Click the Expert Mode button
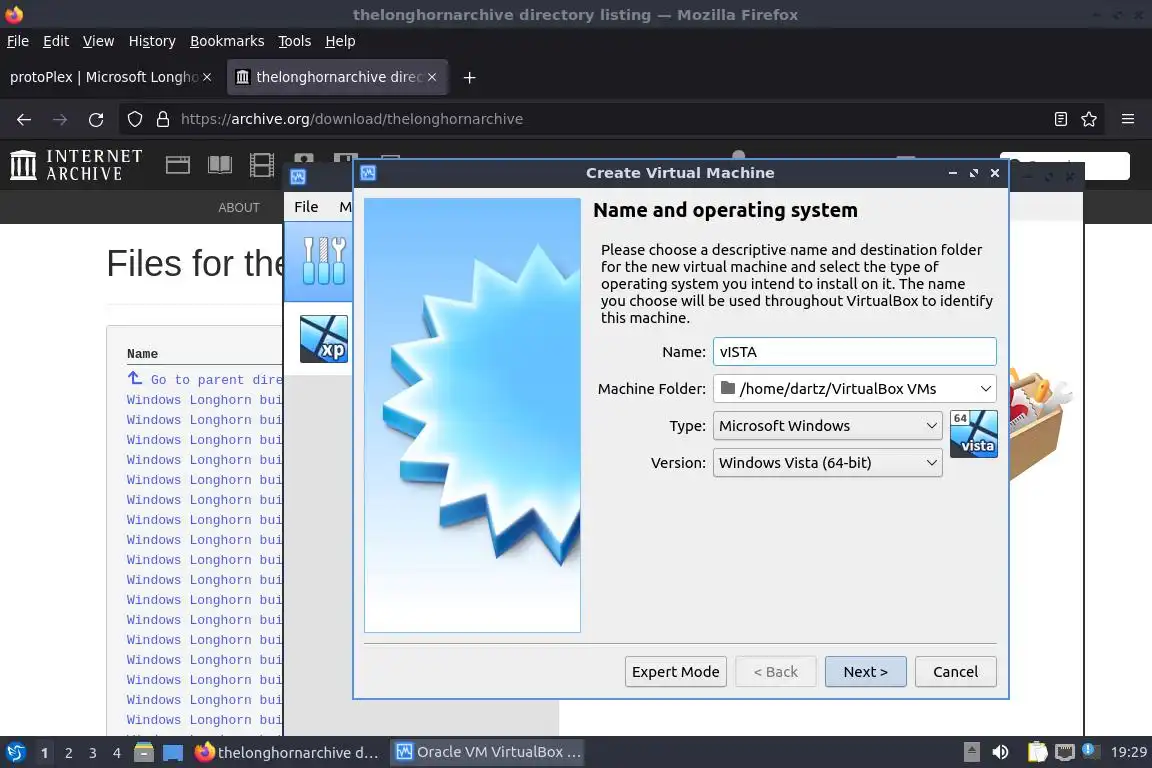1152x768 pixels. 676,672
